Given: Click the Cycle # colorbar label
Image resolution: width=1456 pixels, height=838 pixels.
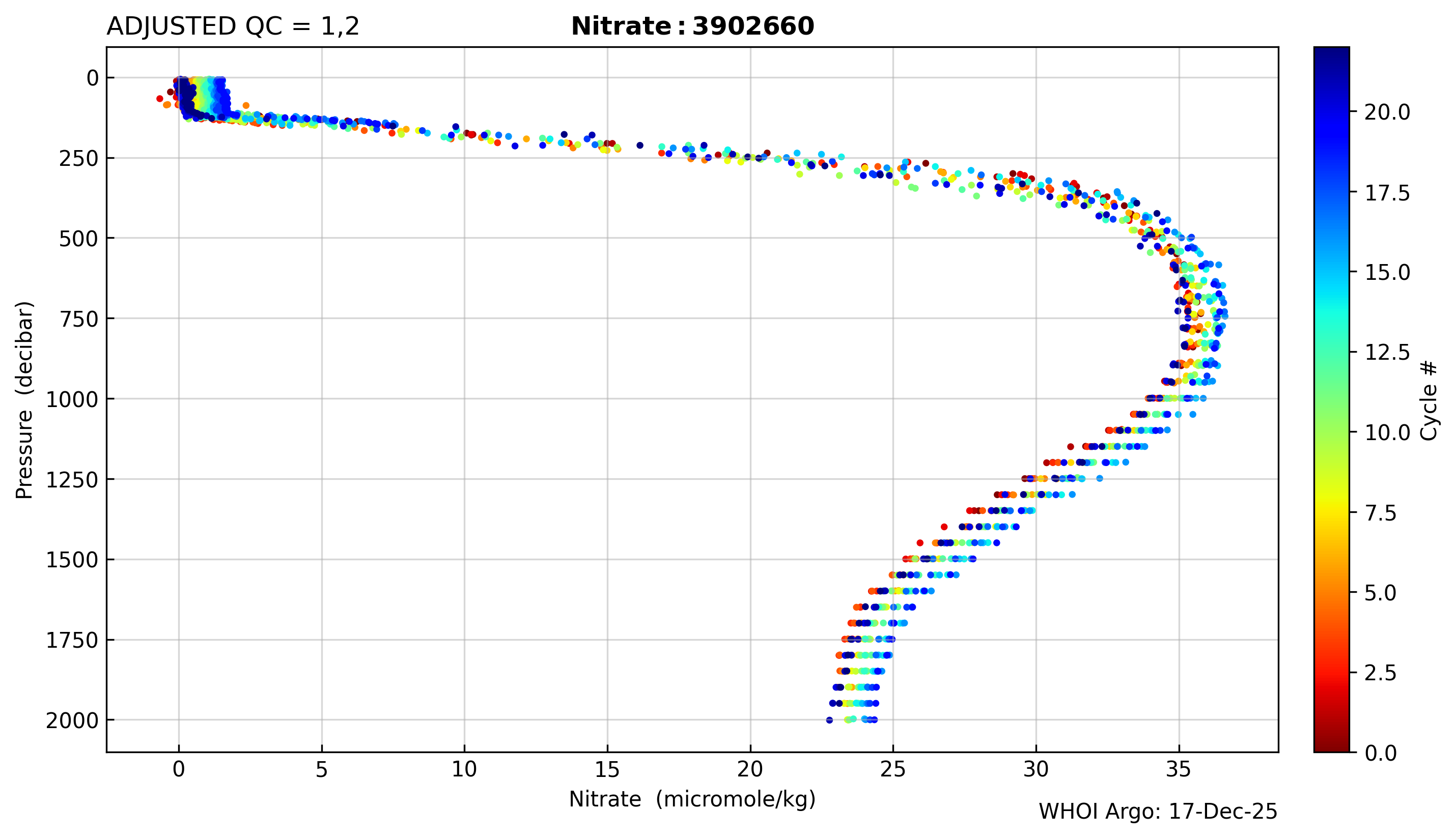Looking at the screenshot, I should point(1429,400).
